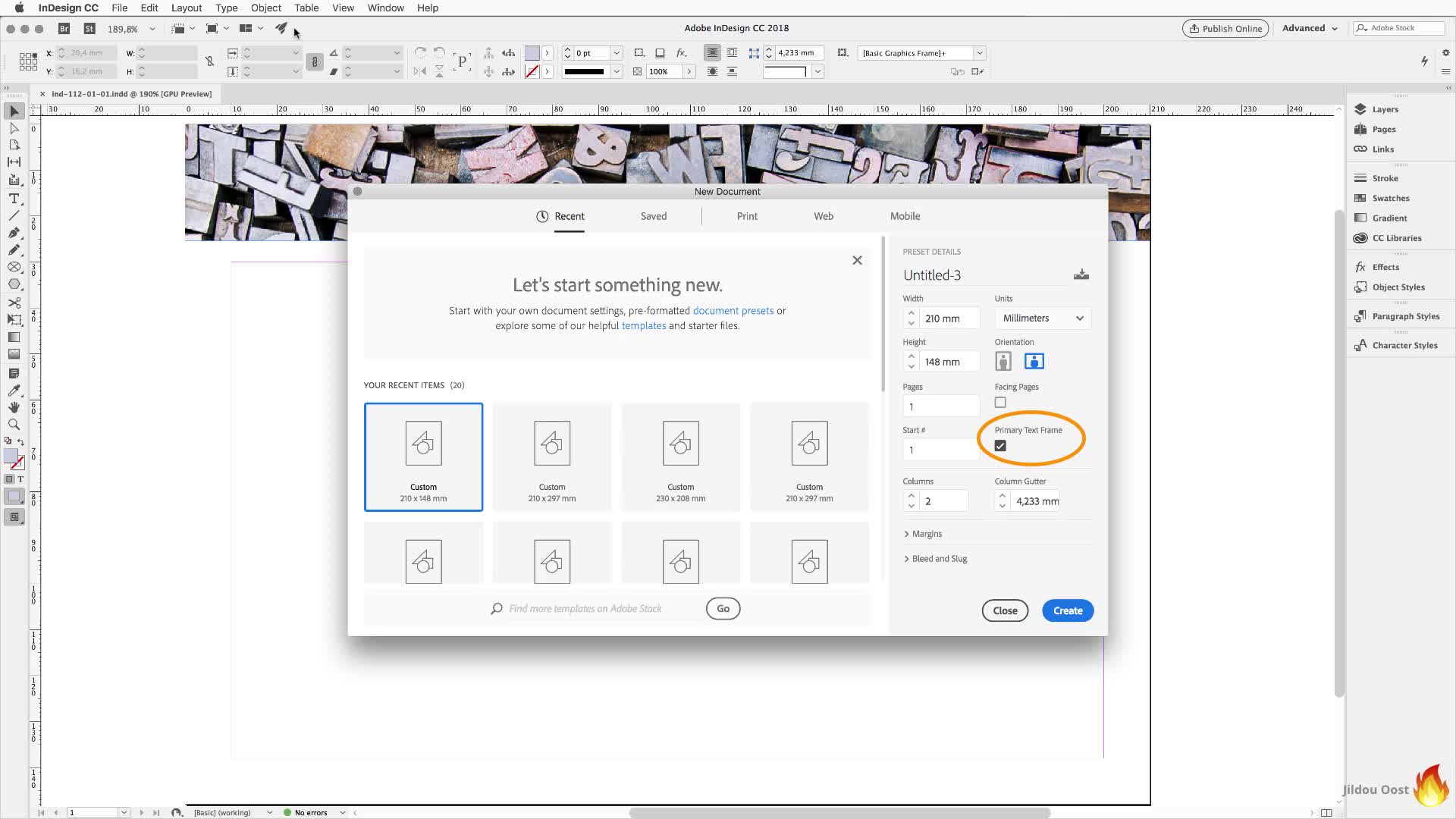Select the Free Transform tool

click(x=14, y=319)
